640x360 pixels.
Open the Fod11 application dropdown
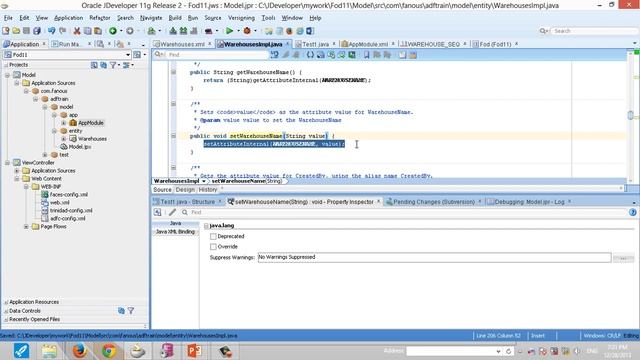(128, 55)
